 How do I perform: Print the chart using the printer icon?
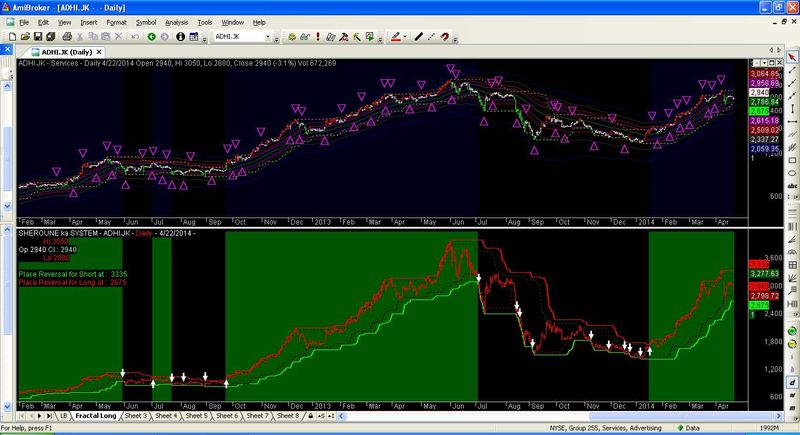pyautogui.click(x=67, y=37)
